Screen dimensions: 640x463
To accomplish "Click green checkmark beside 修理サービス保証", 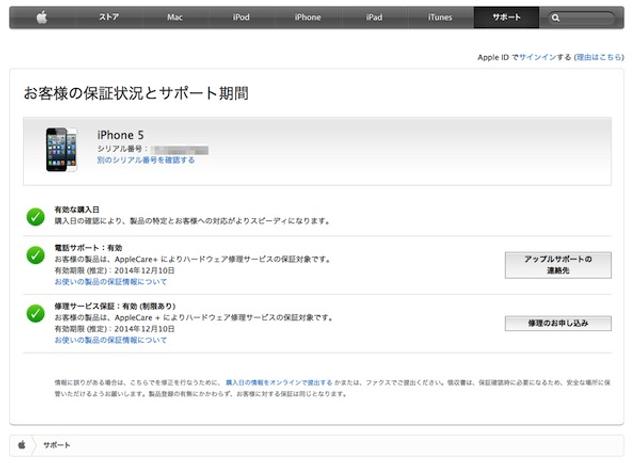I will coord(35,313).
